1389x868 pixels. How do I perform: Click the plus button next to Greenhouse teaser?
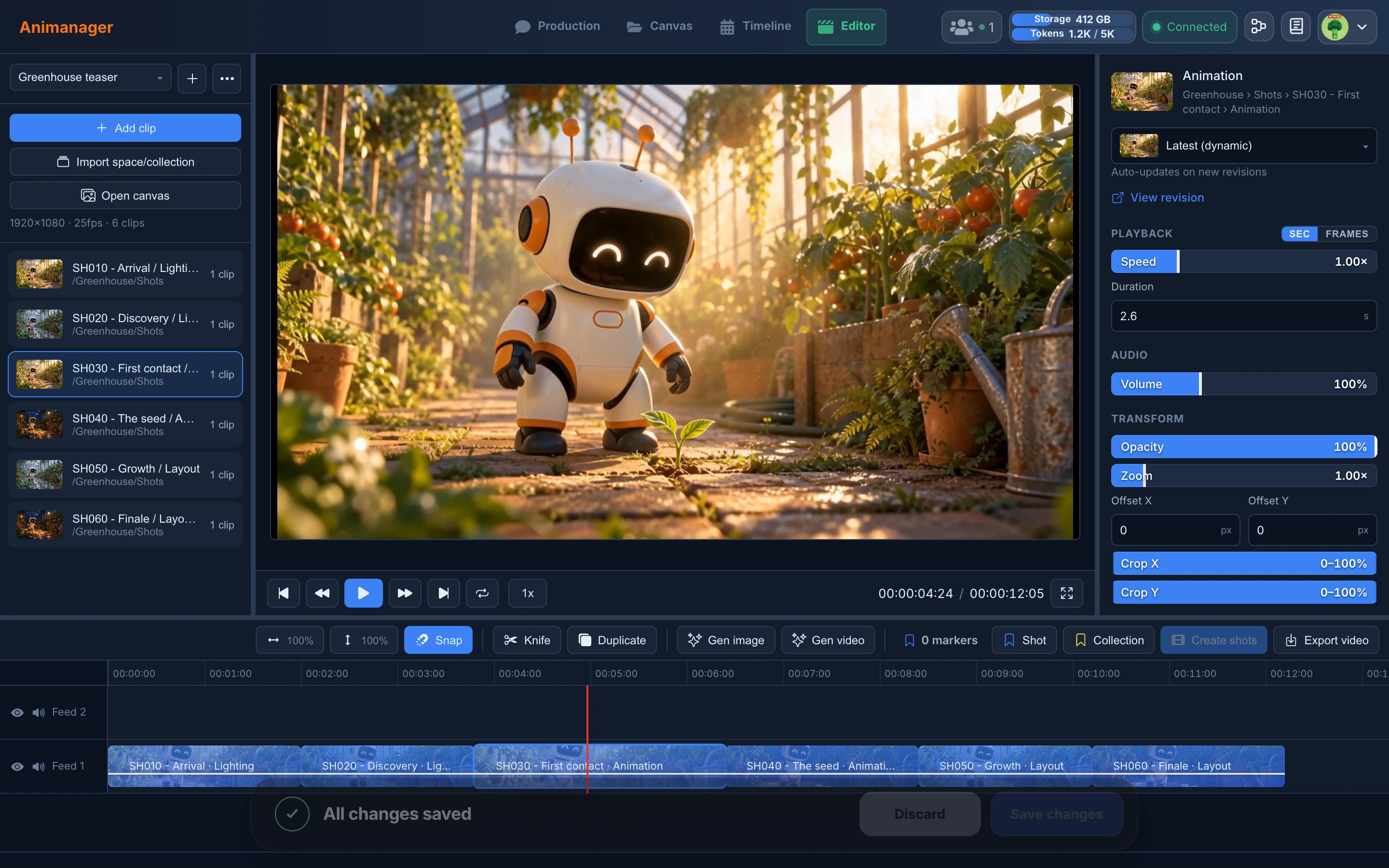tap(192, 78)
